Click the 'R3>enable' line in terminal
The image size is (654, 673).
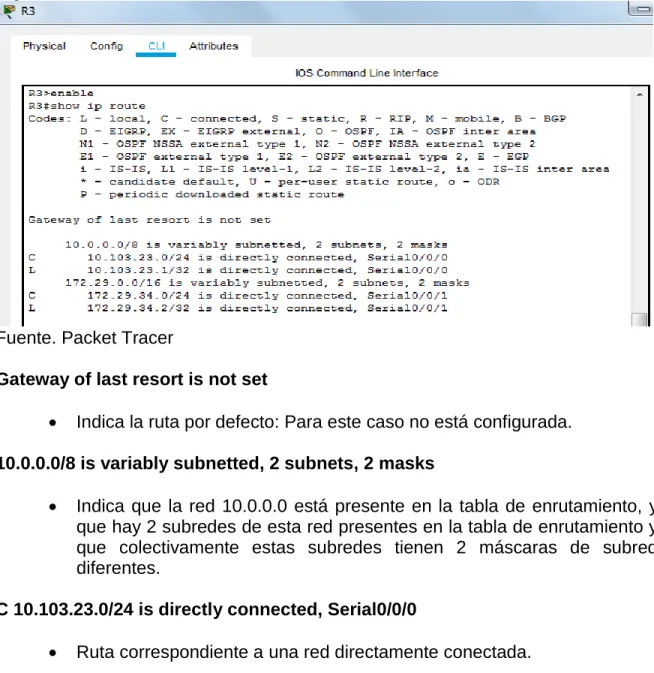point(61,93)
